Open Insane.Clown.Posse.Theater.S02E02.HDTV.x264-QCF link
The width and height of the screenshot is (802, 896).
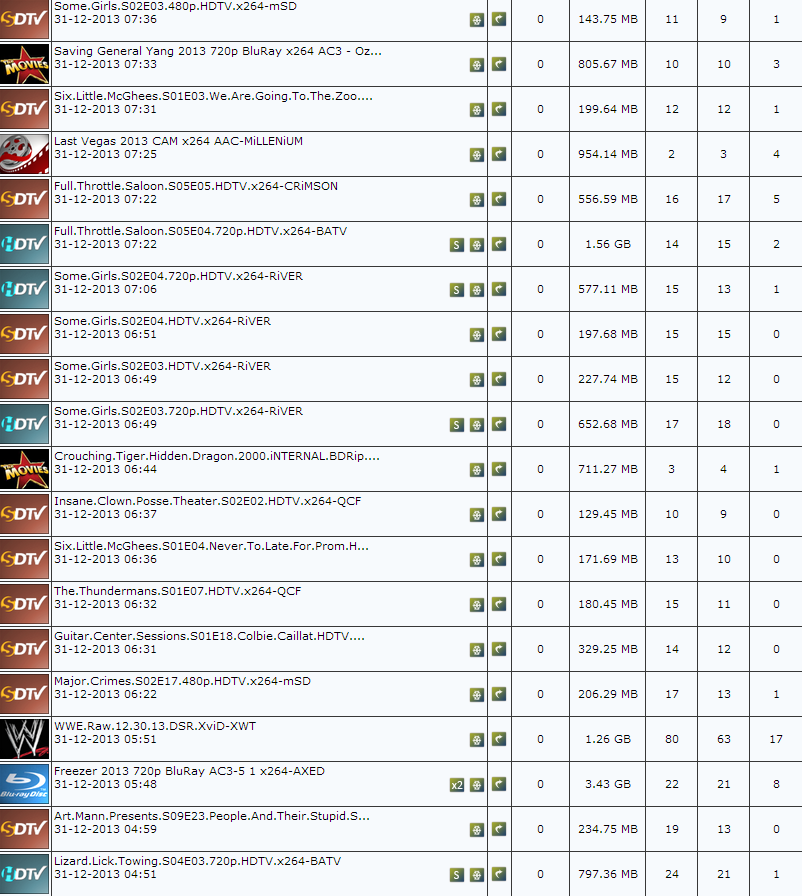click(207, 501)
